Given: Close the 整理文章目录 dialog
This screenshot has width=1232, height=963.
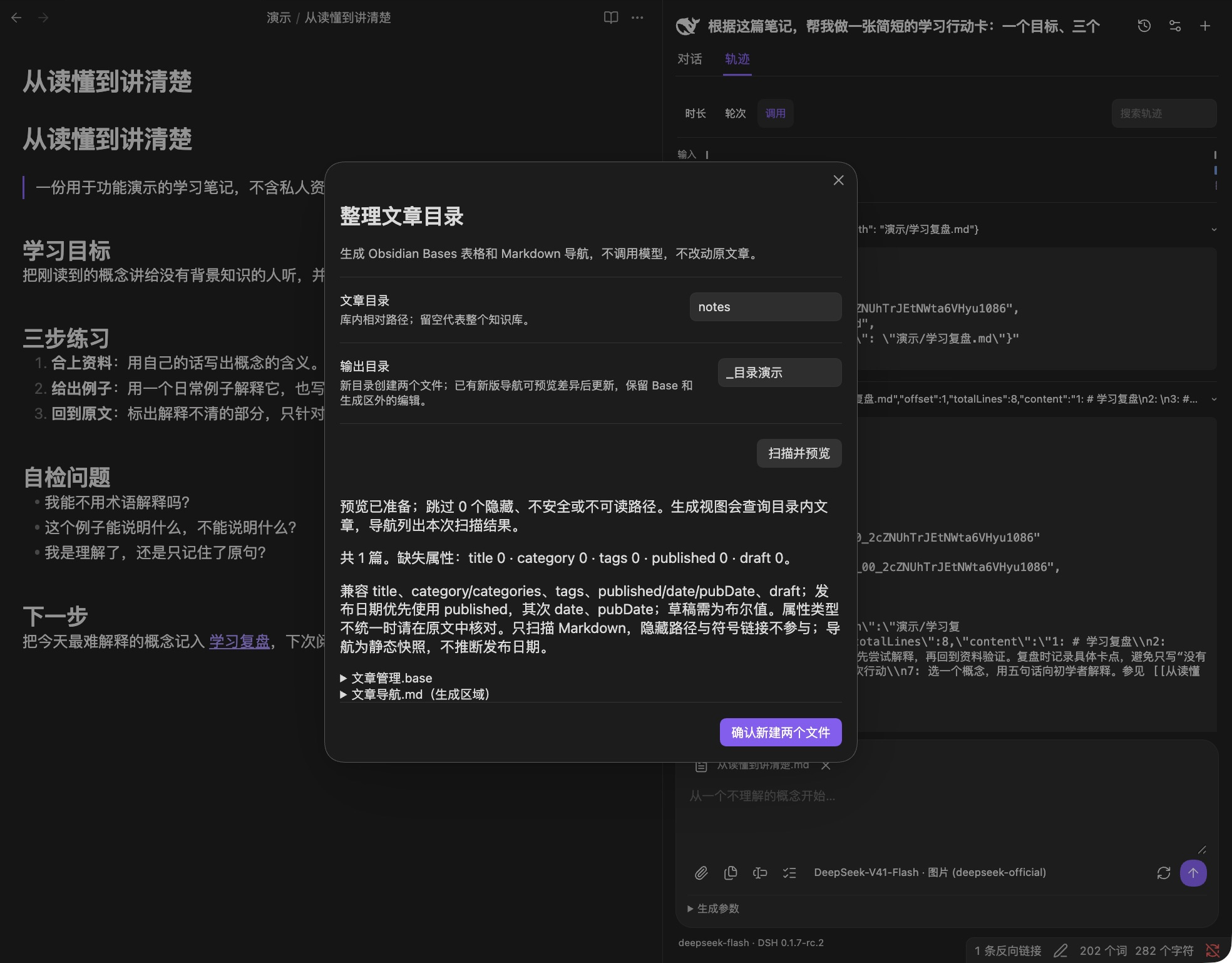Looking at the screenshot, I should tap(839, 180).
